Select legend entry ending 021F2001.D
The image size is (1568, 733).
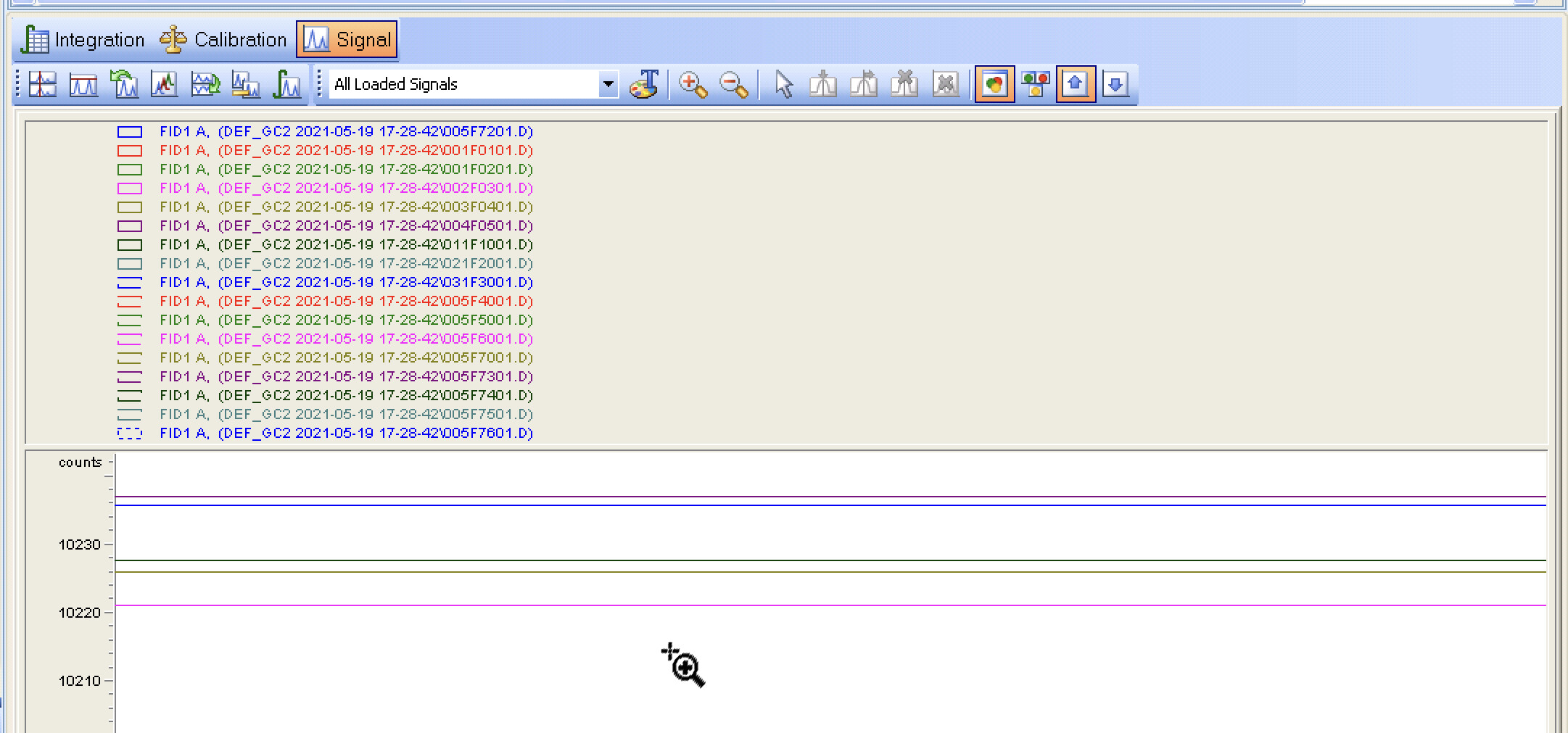coord(346,264)
